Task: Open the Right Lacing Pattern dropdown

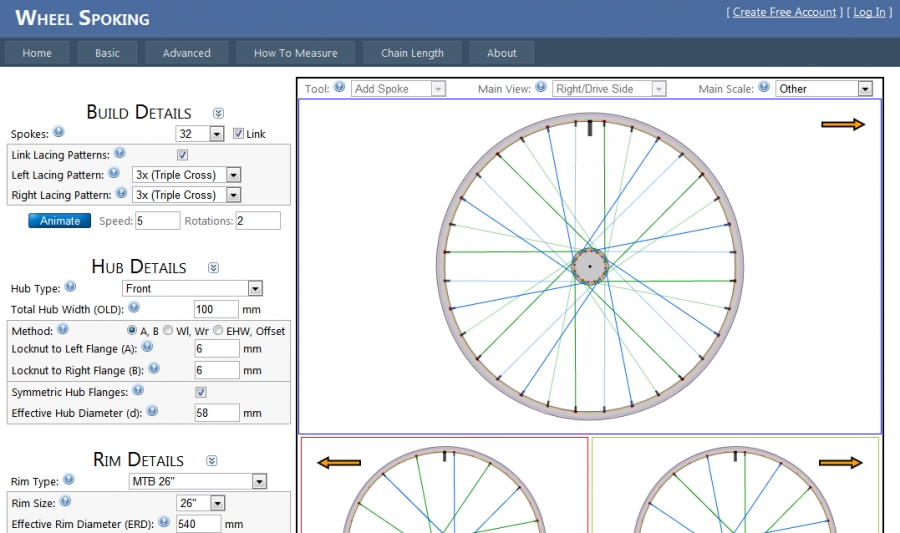Action: coord(187,195)
